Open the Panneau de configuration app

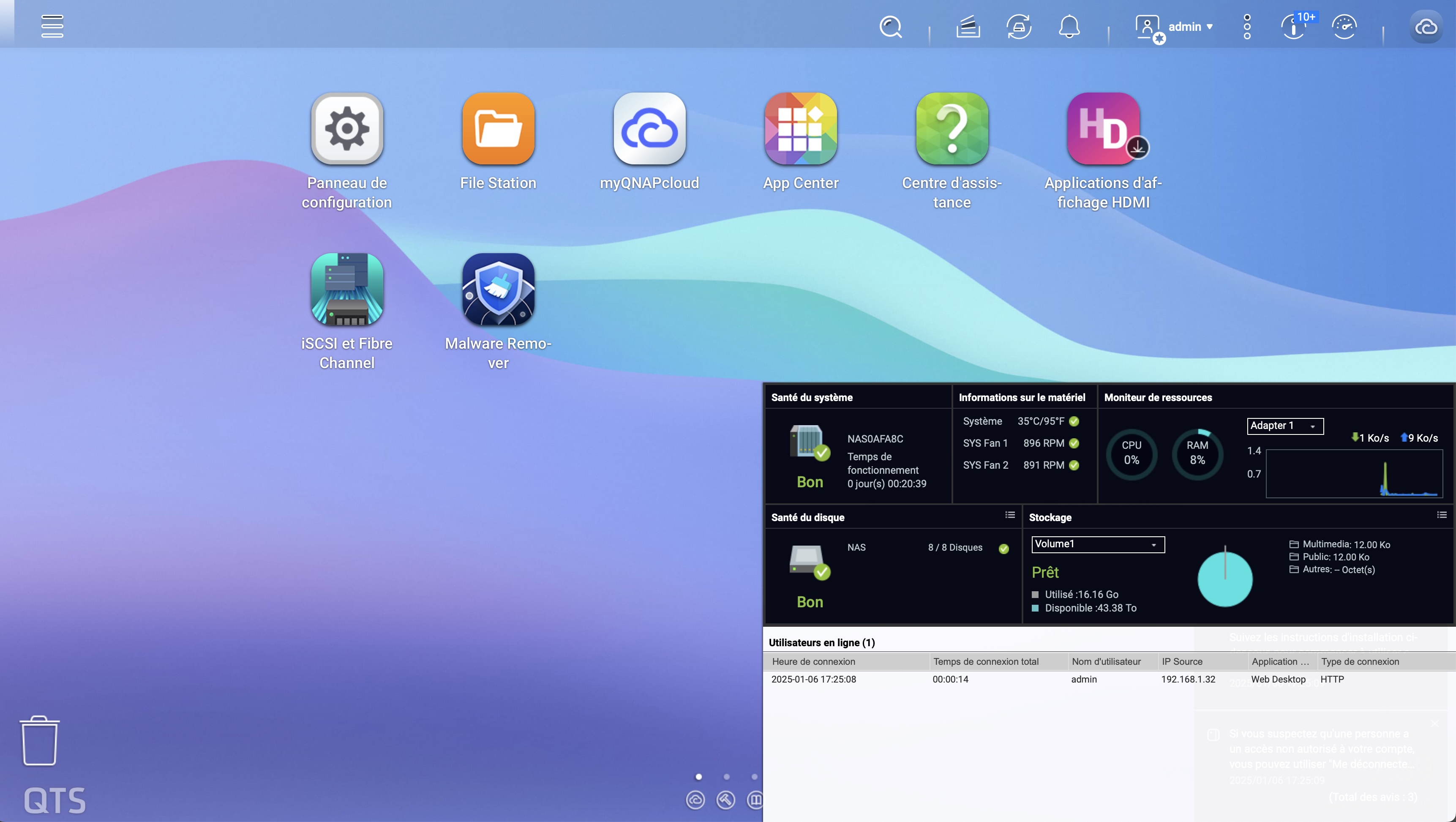[346, 129]
